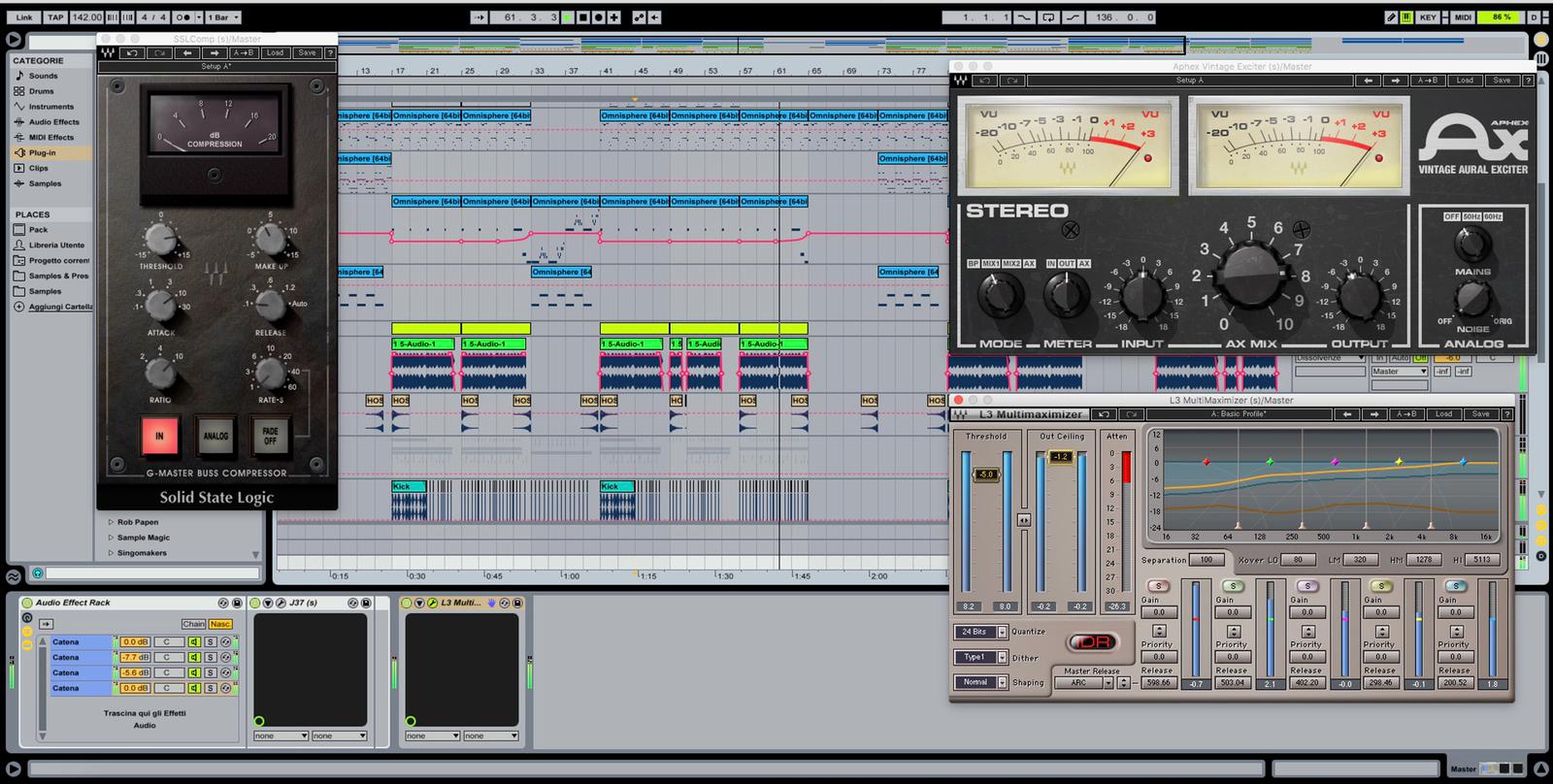Click the Chain button in Audio Effect Rack
The width and height of the screenshot is (1553, 784).
[194, 624]
